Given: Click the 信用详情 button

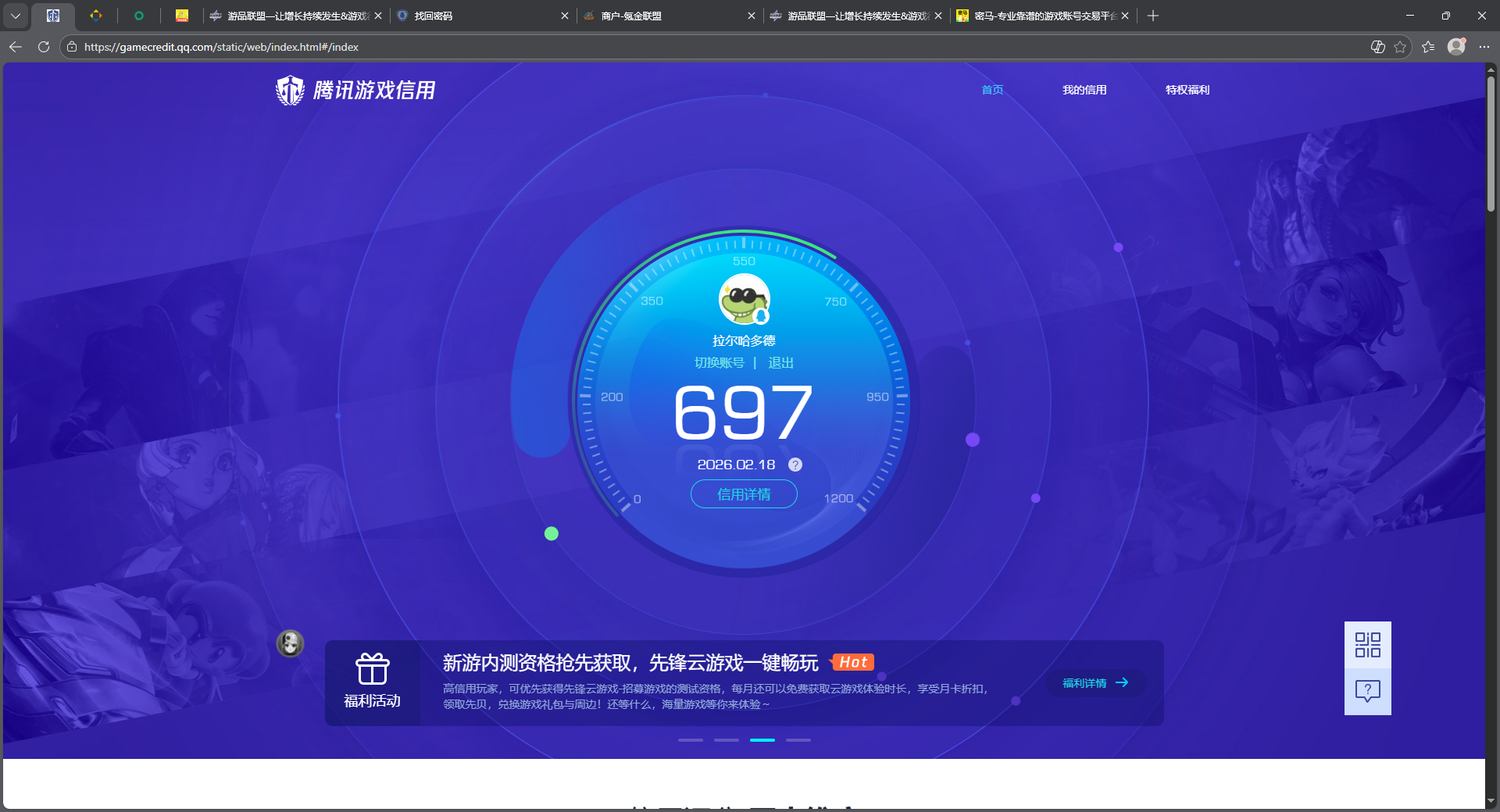Looking at the screenshot, I should pyautogui.click(x=743, y=494).
